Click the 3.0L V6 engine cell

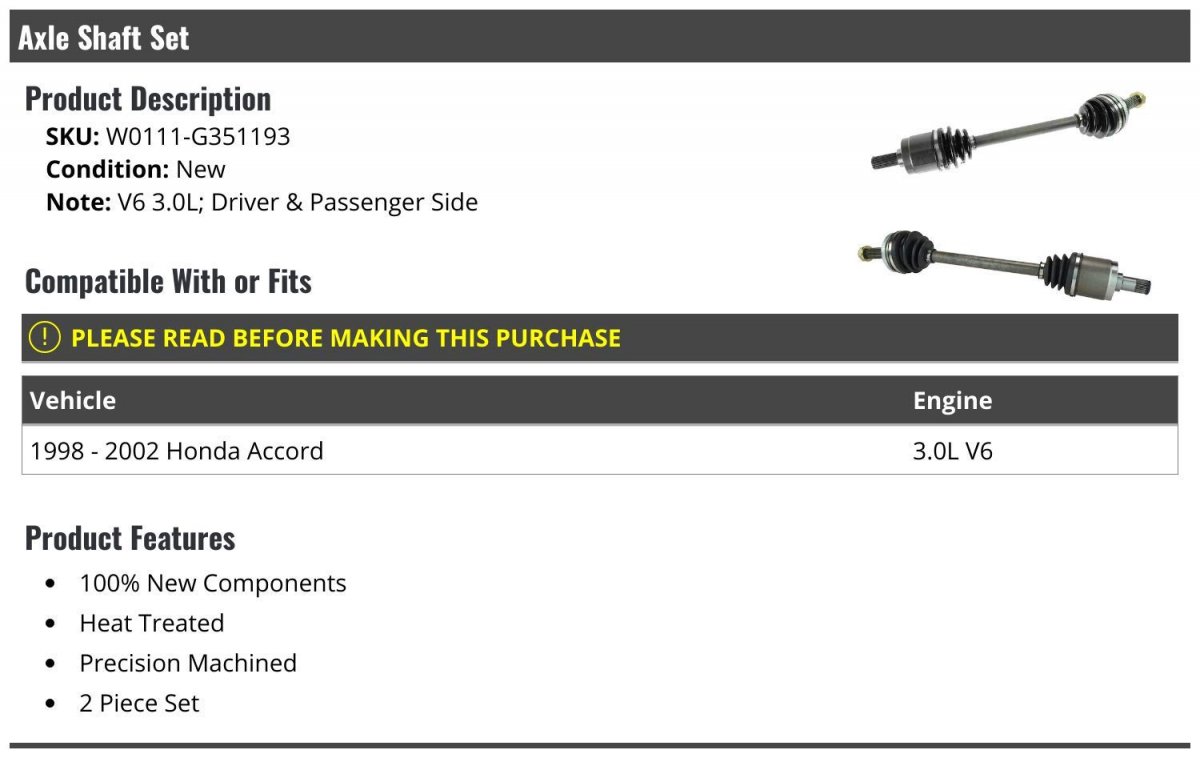tap(952, 451)
